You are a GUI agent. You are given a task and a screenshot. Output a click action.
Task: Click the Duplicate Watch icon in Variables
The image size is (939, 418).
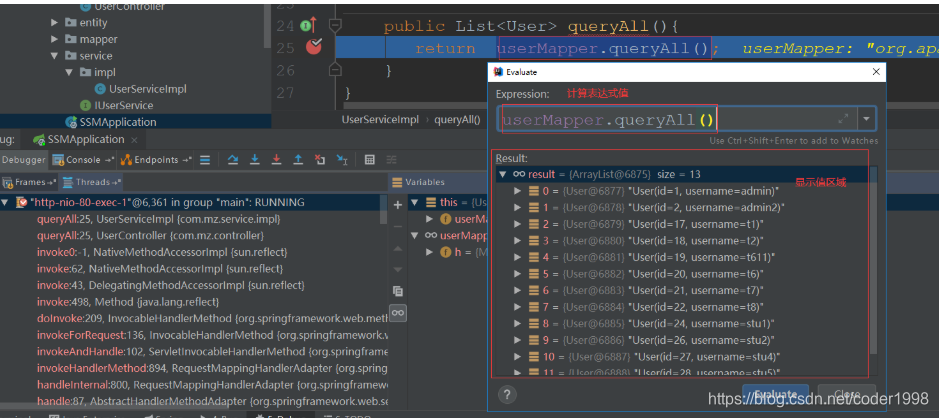[x=398, y=291]
